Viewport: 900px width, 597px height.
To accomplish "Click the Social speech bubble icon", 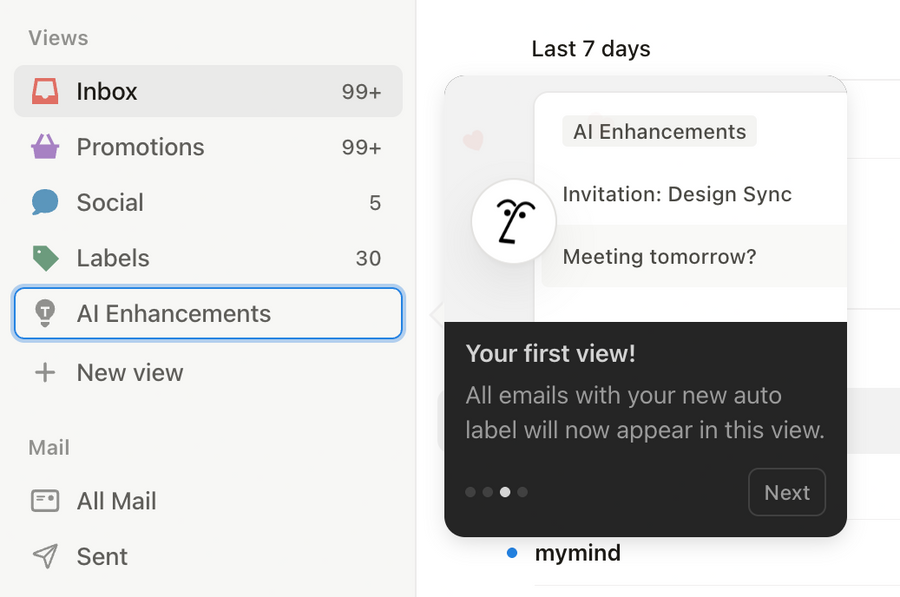I will point(44,202).
